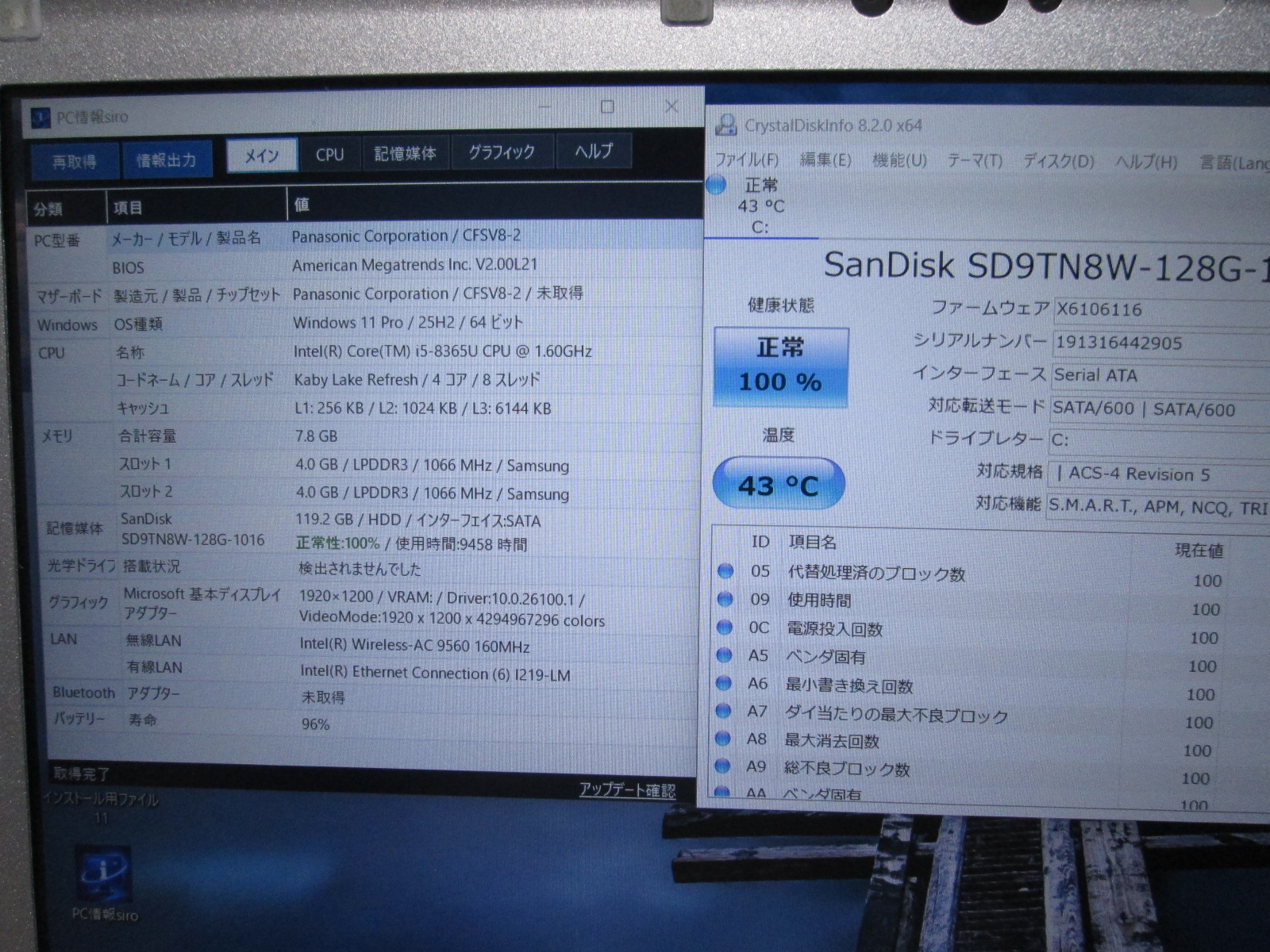Select the 最大消去回数 attribute name
The image size is (1270, 952).
click(x=832, y=741)
